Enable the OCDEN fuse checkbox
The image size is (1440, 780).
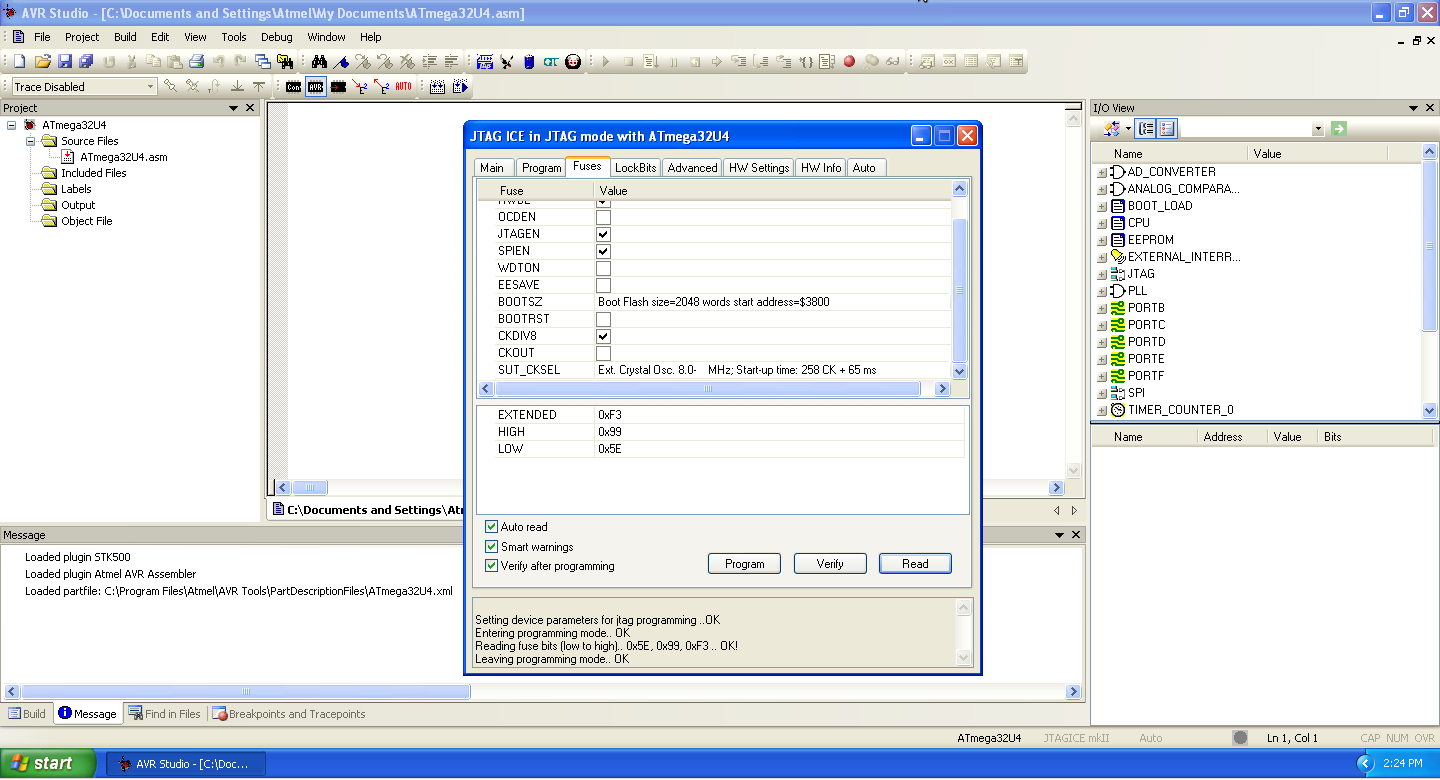click(x=603, y=217)
